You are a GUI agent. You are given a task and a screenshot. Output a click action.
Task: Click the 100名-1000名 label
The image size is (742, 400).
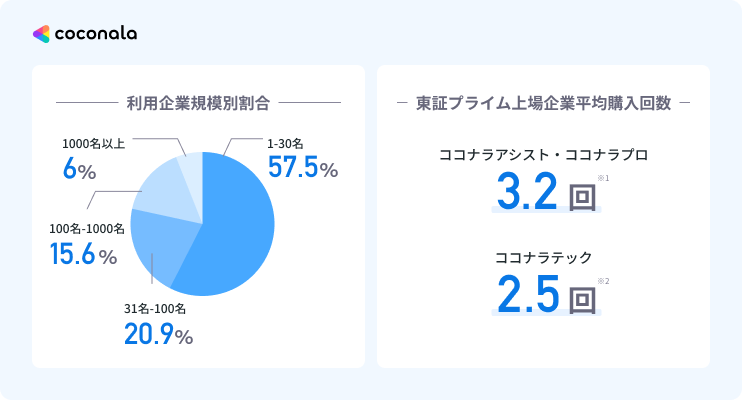87,229
